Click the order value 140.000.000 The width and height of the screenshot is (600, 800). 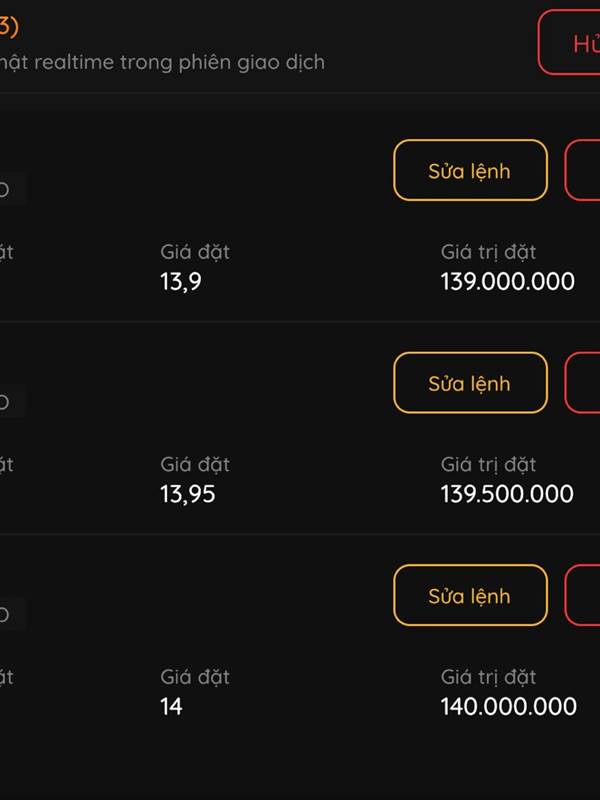508,707
